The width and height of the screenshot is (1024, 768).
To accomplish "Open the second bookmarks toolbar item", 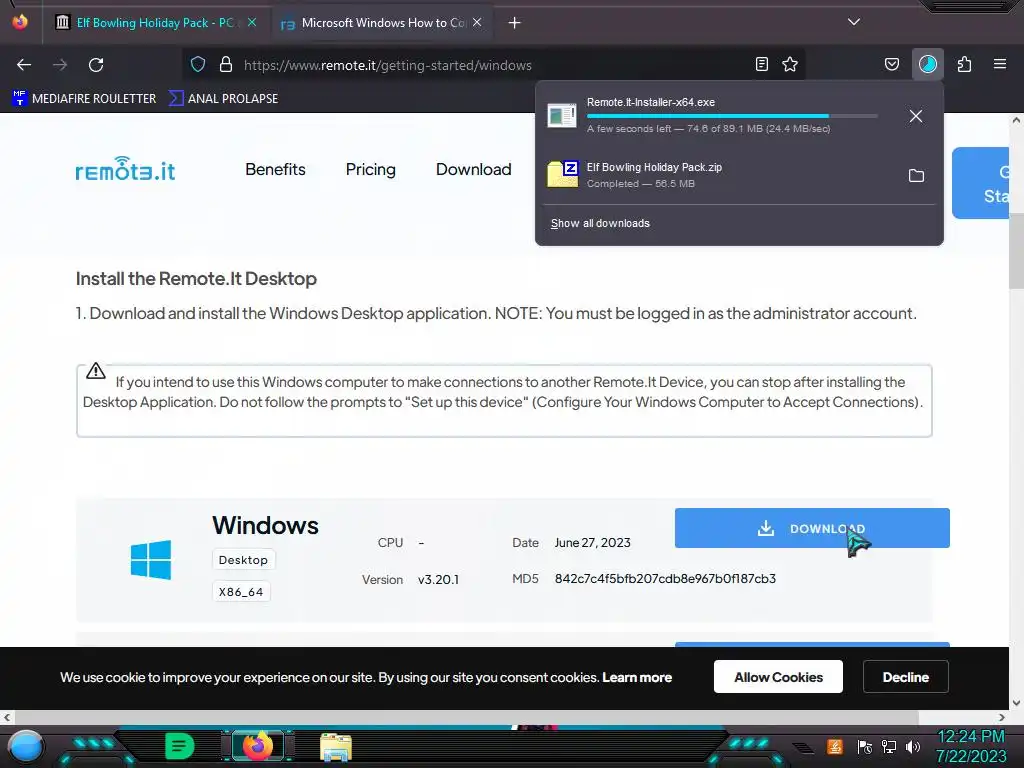I will pyautogui.click(x=223, y=99).
